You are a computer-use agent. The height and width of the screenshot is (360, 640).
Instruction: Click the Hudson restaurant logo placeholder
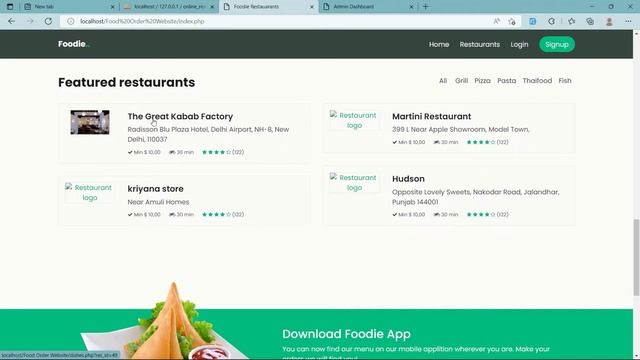[x=354, y=182]
